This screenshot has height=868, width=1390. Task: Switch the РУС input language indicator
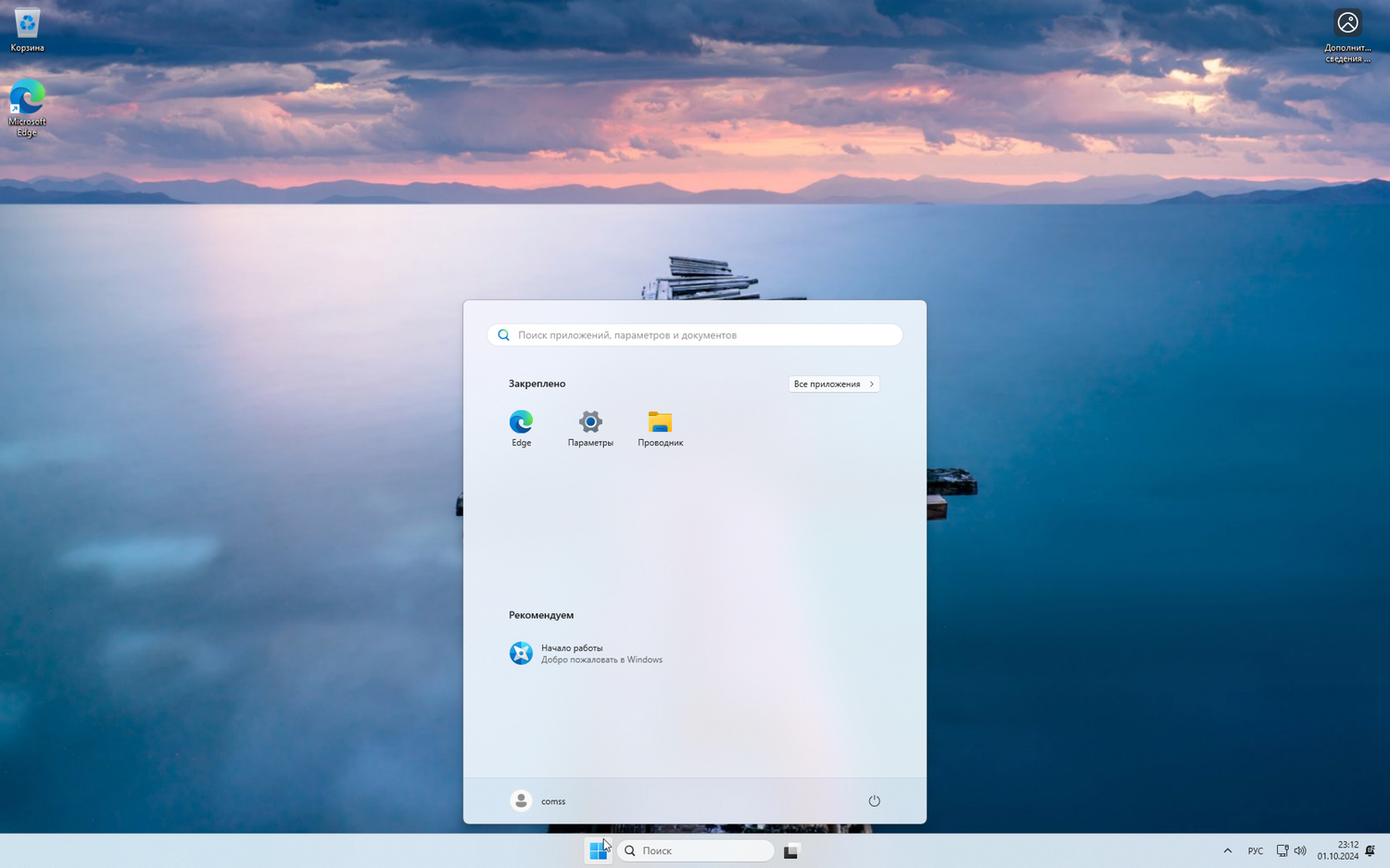pos(1255,851)
